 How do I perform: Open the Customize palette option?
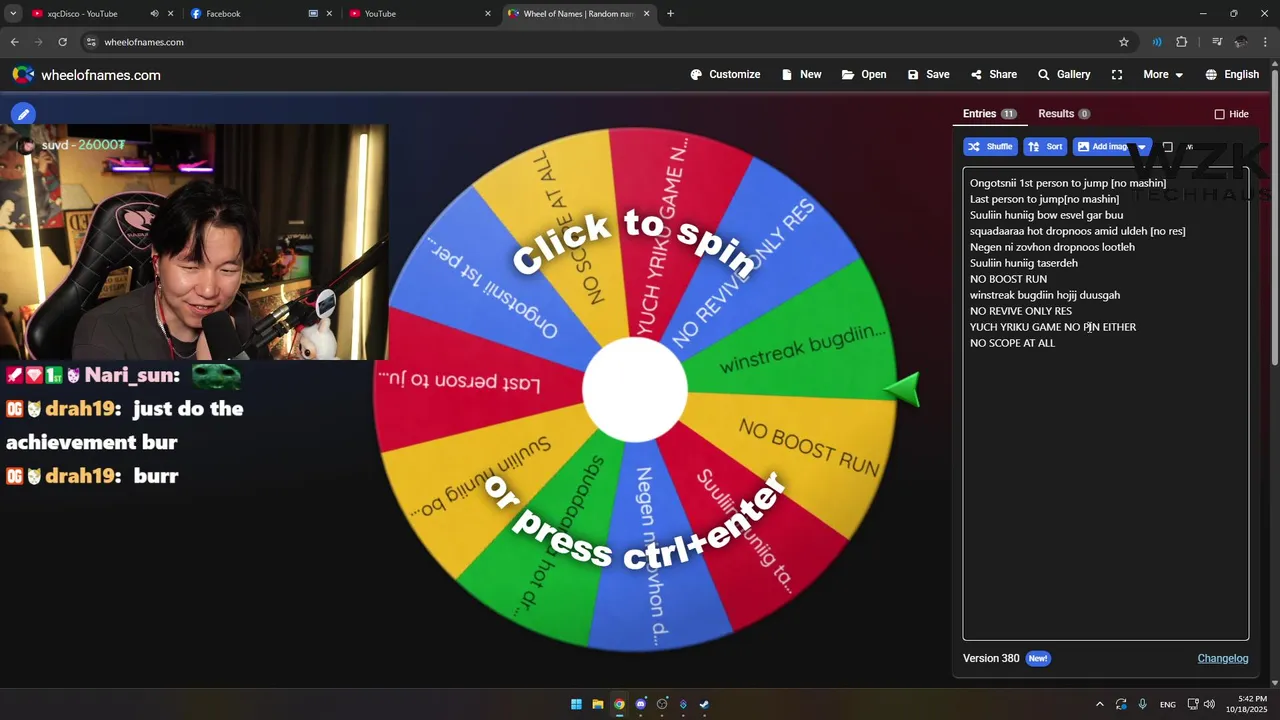click(x=725, y=75)
